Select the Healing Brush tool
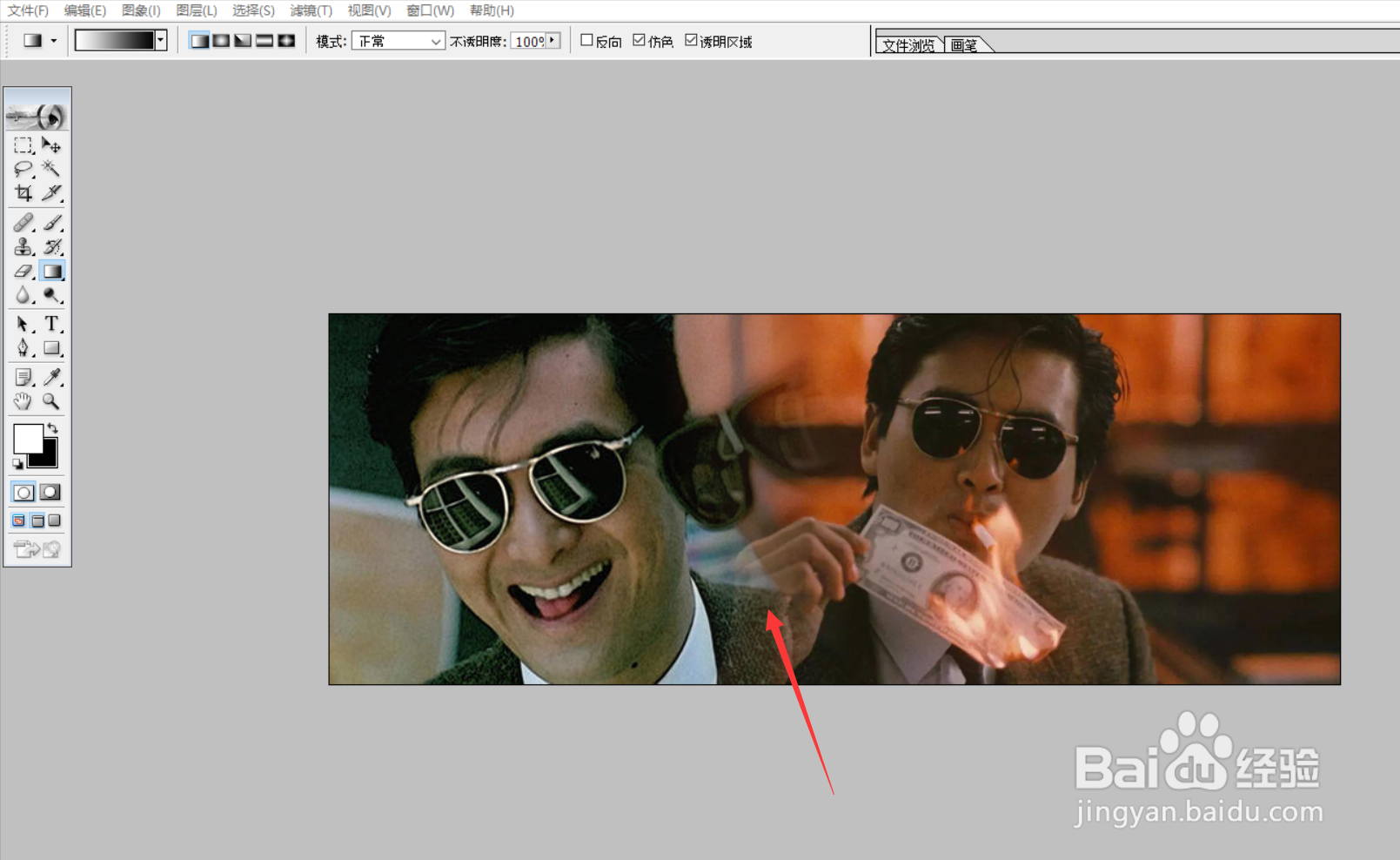 click(23, 223)
